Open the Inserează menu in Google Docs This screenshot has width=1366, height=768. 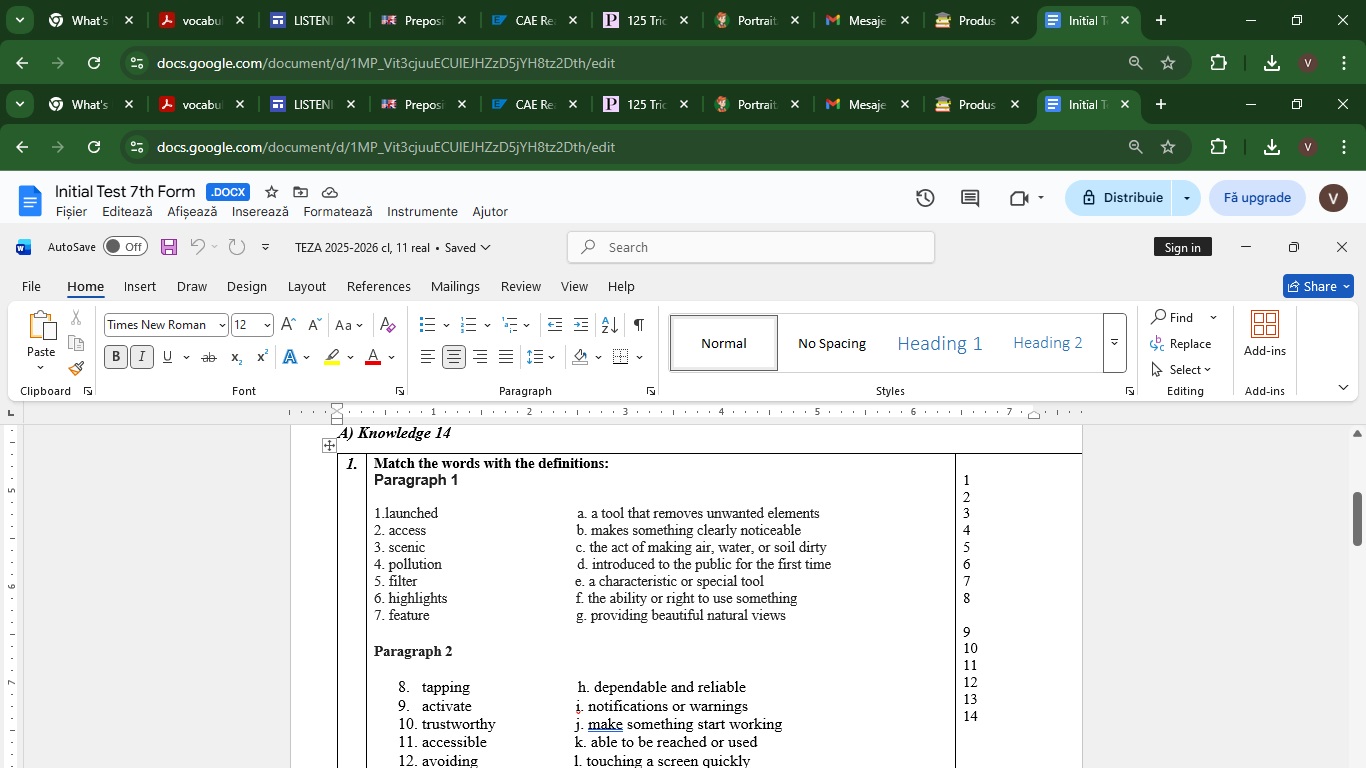coord(260,212)
